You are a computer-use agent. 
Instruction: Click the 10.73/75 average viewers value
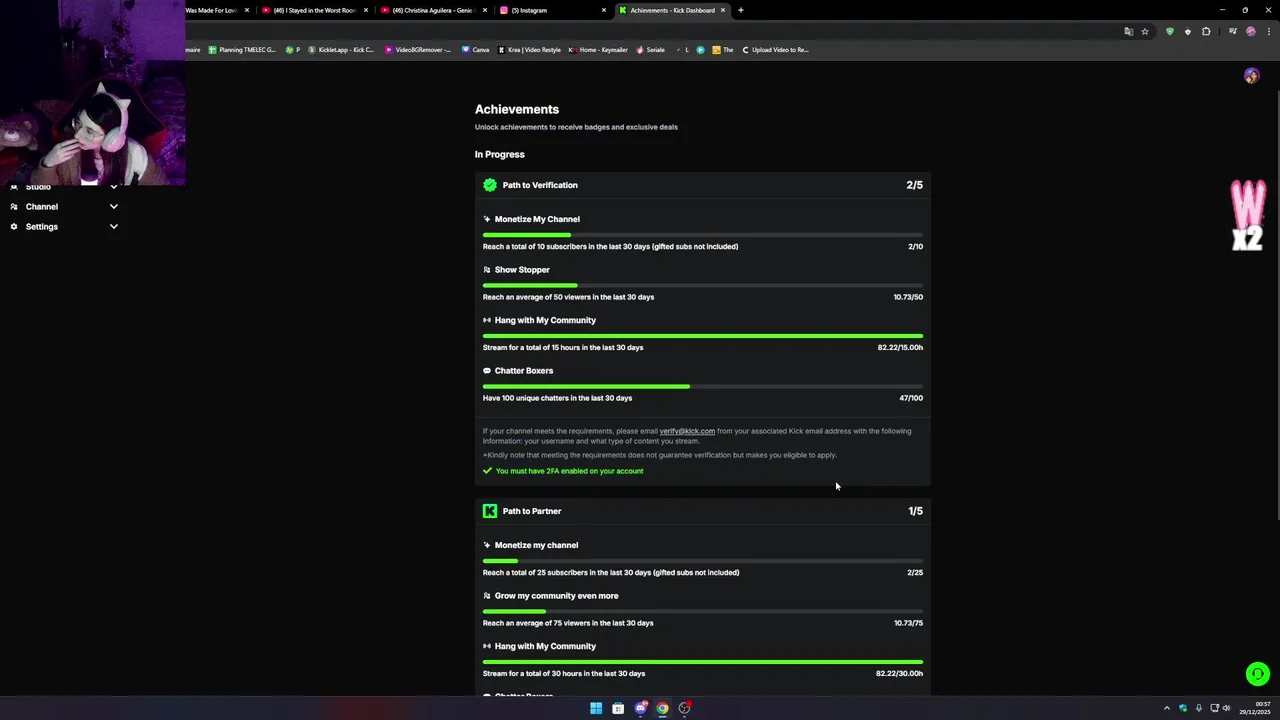pyautogui.click(x=908, y=623)
